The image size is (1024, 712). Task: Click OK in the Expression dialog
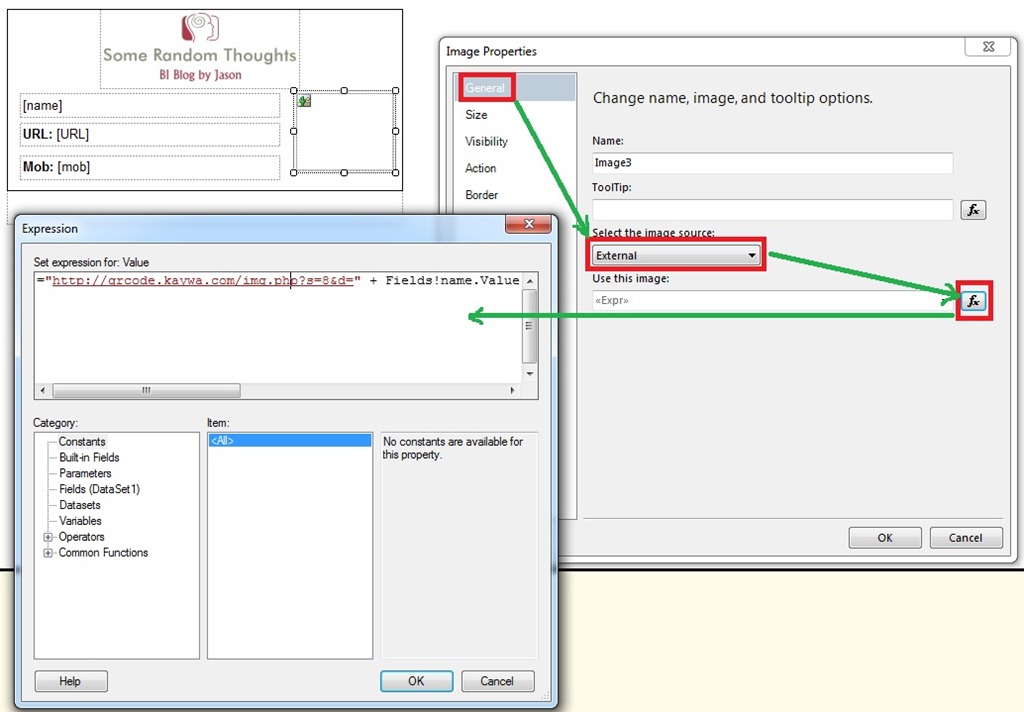[x=416, y=681]
